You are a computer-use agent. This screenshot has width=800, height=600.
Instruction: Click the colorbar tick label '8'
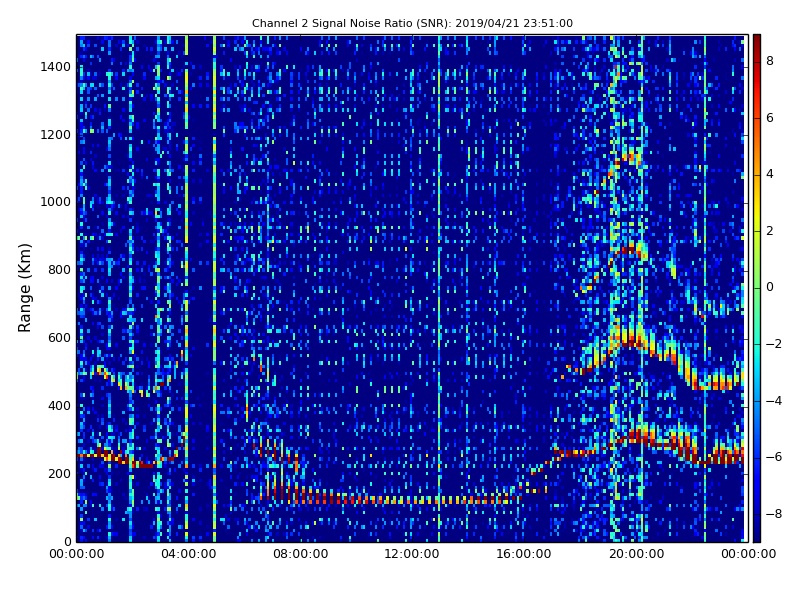(x=770, y=61)
